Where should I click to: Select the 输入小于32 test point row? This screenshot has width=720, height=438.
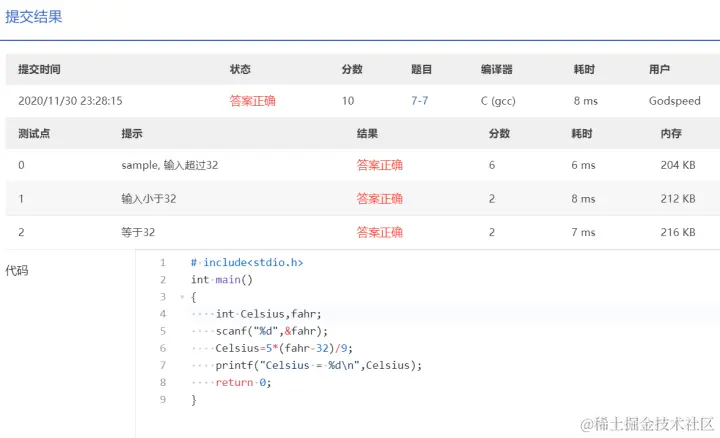(x=148, y=199)
